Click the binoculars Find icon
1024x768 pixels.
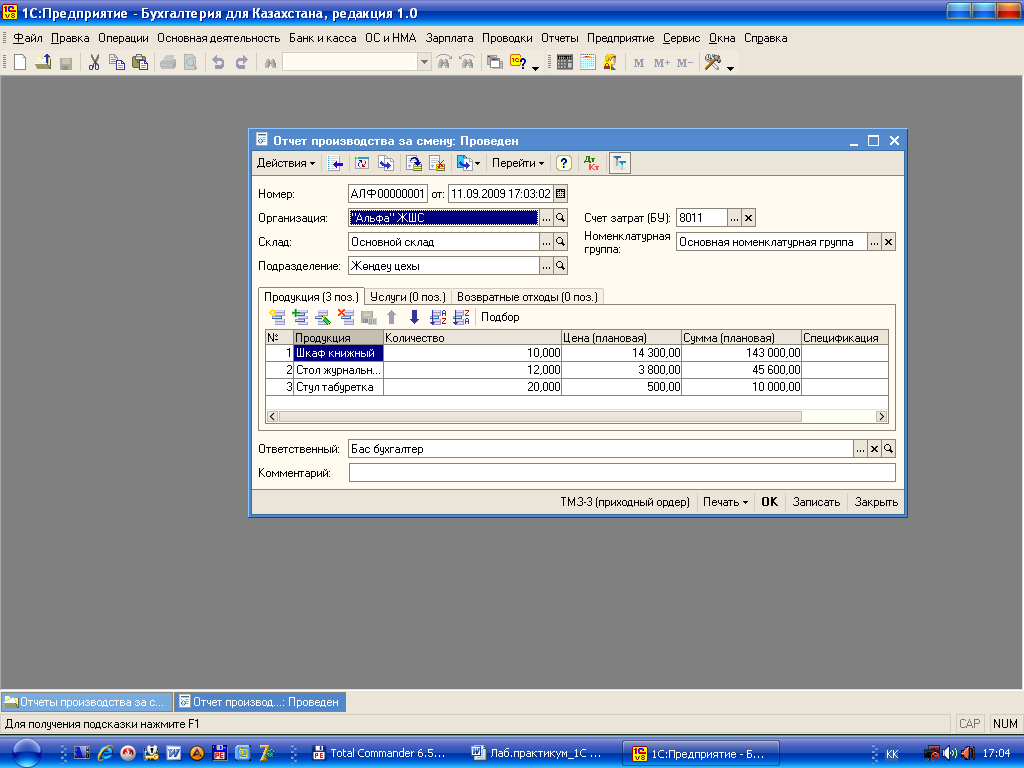coord(270,63)
